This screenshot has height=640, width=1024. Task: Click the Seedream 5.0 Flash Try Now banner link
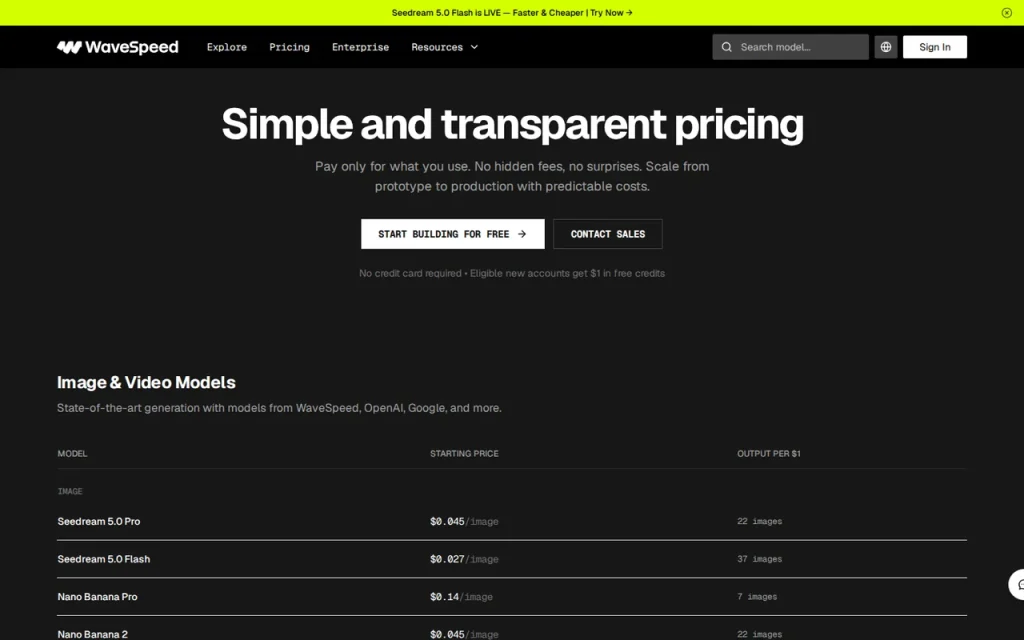tap(512, 12)
